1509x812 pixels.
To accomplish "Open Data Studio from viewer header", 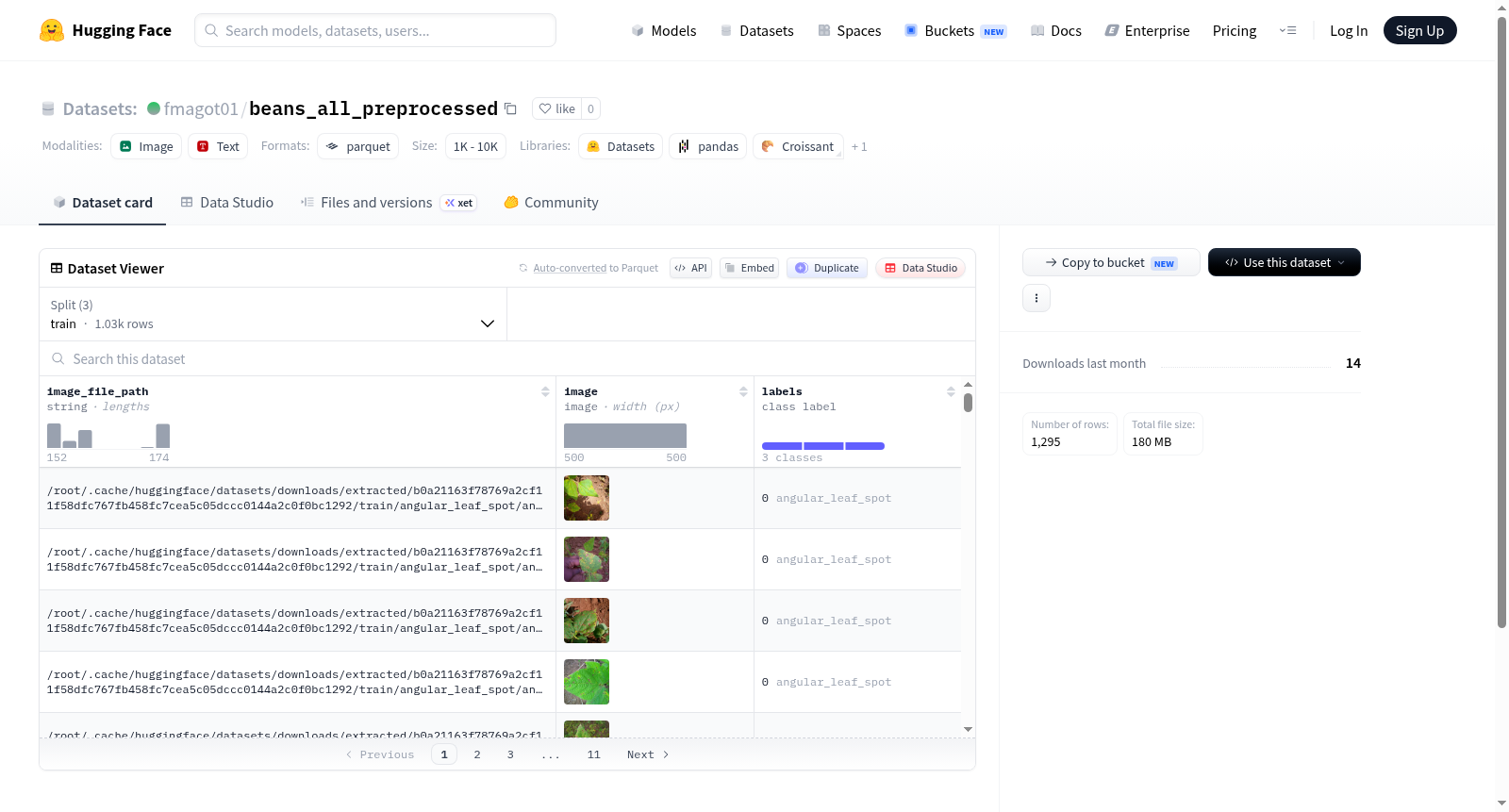I will pyautogui.click(x=920, y=268).
